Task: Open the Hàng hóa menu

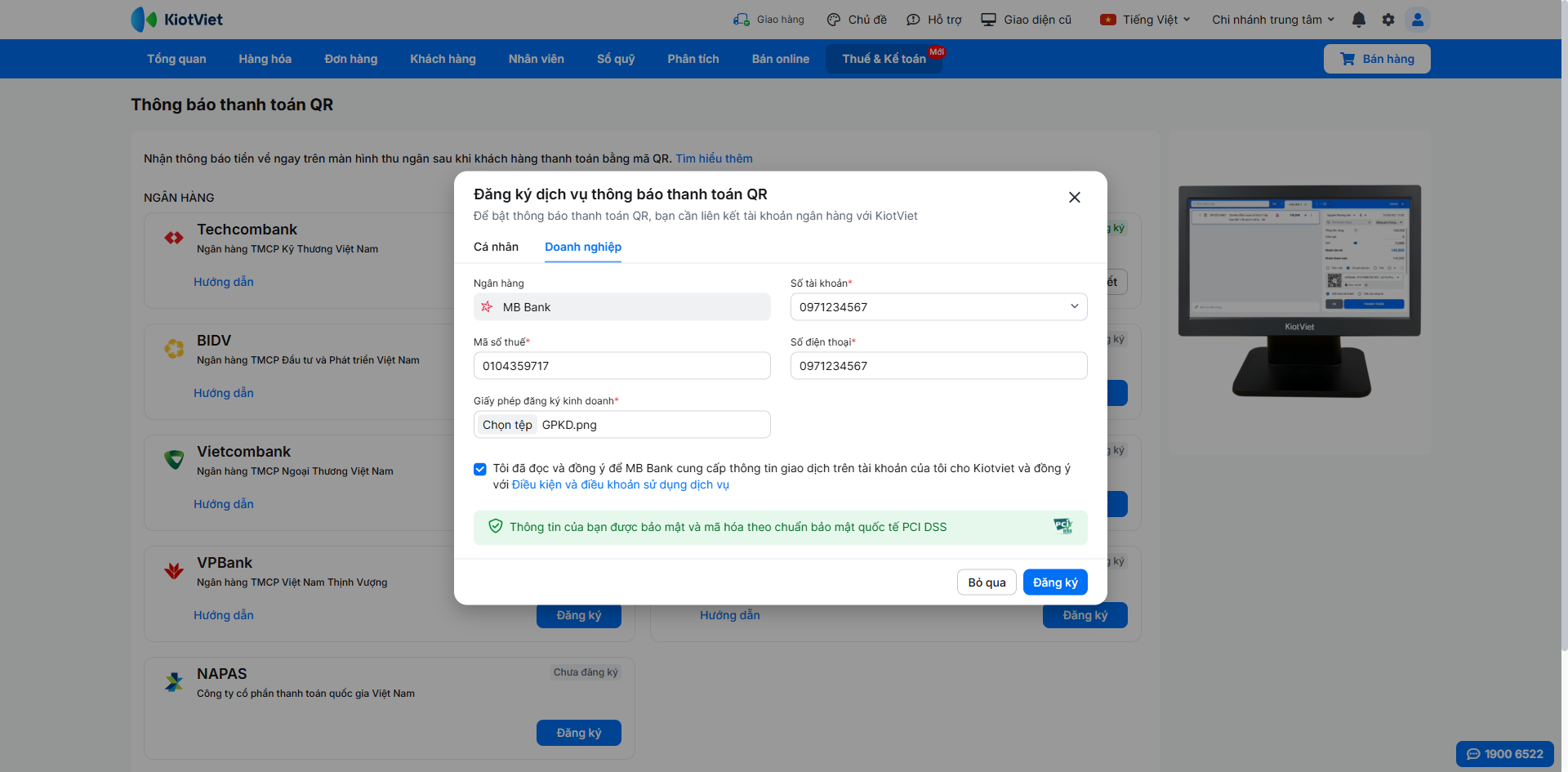Action: pyautogui.click(x=265, y=59)
